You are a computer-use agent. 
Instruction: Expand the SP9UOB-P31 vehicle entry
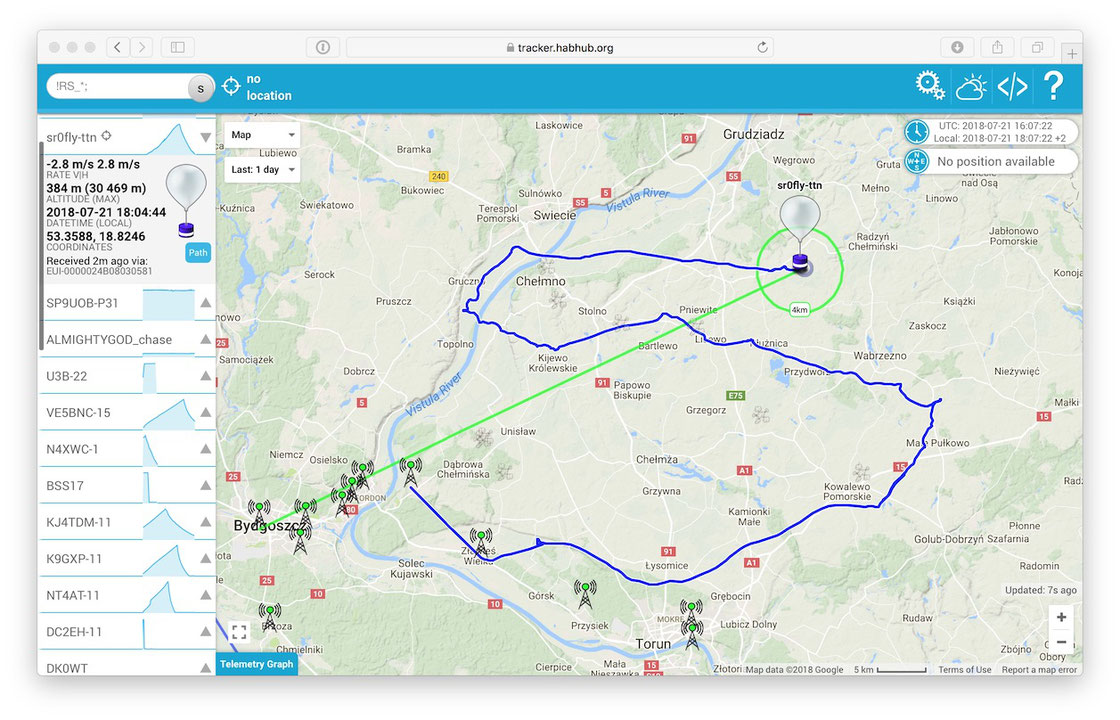pos(206,303)
